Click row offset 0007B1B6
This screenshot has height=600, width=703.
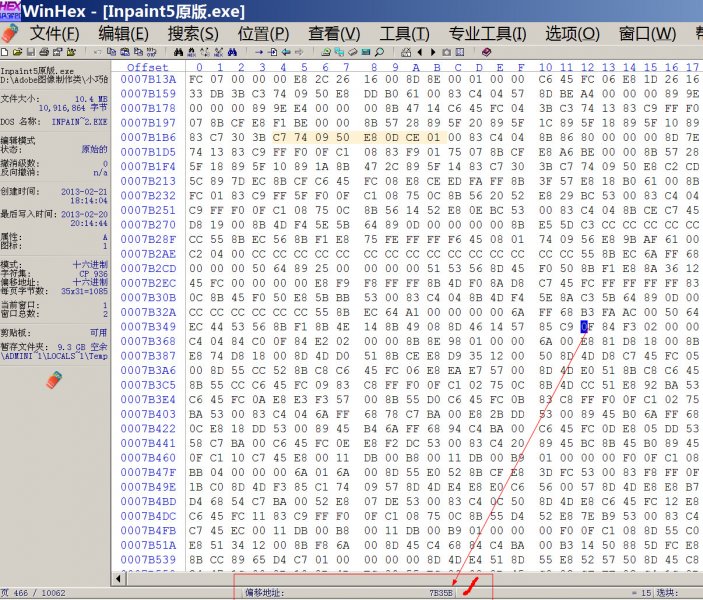(148, 137)
